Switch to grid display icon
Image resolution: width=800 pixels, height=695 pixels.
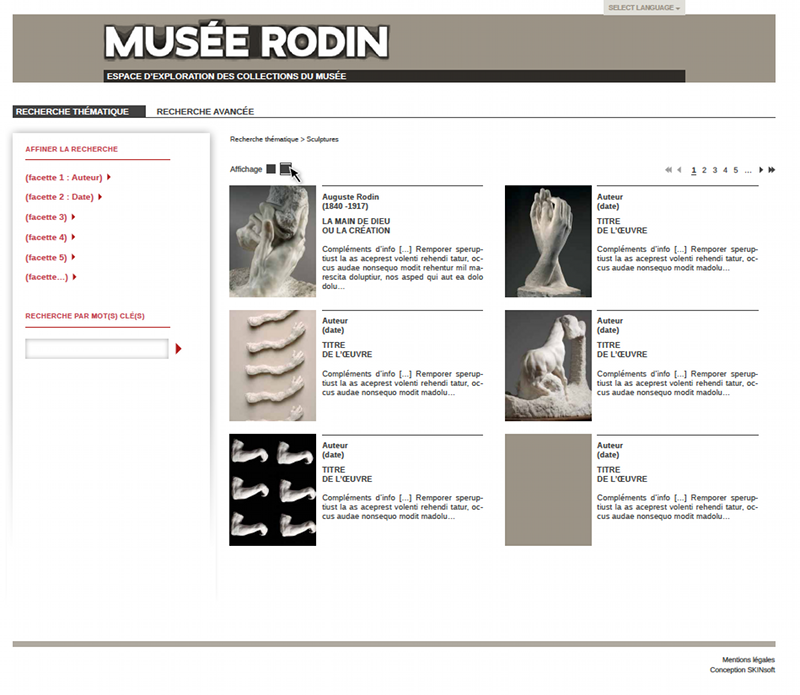click(x=271, y=169)
